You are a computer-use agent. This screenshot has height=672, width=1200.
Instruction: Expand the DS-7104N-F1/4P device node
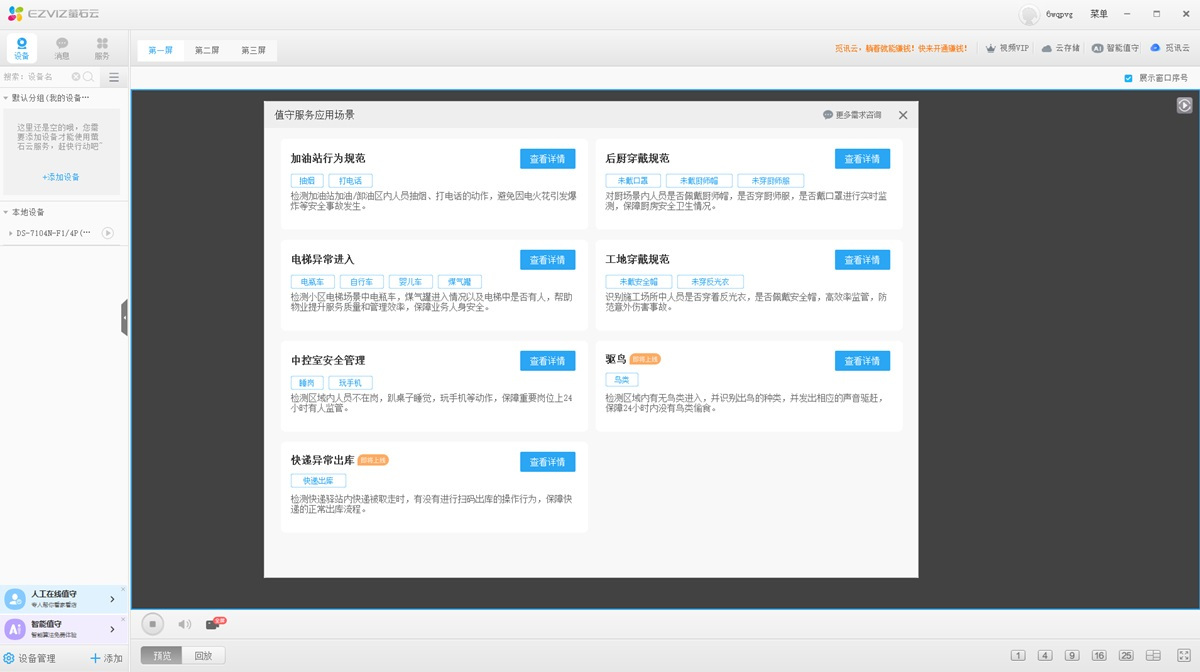10,233
